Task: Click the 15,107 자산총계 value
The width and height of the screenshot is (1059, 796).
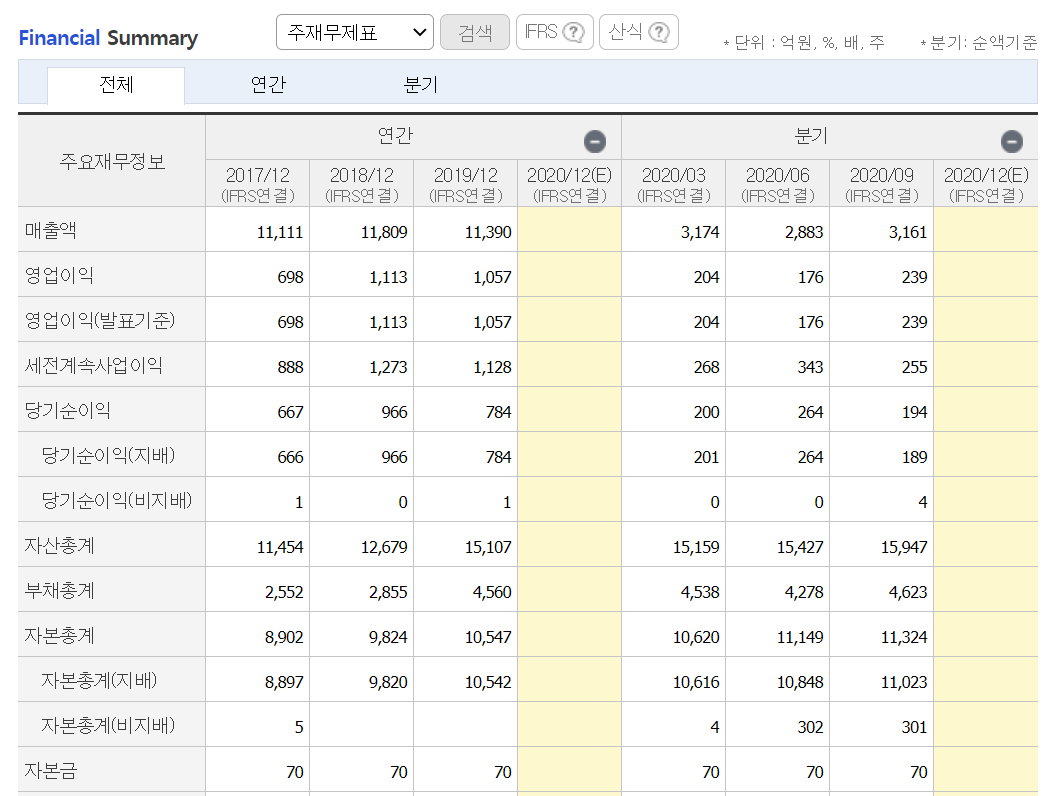Action: [x=488, y=548]
